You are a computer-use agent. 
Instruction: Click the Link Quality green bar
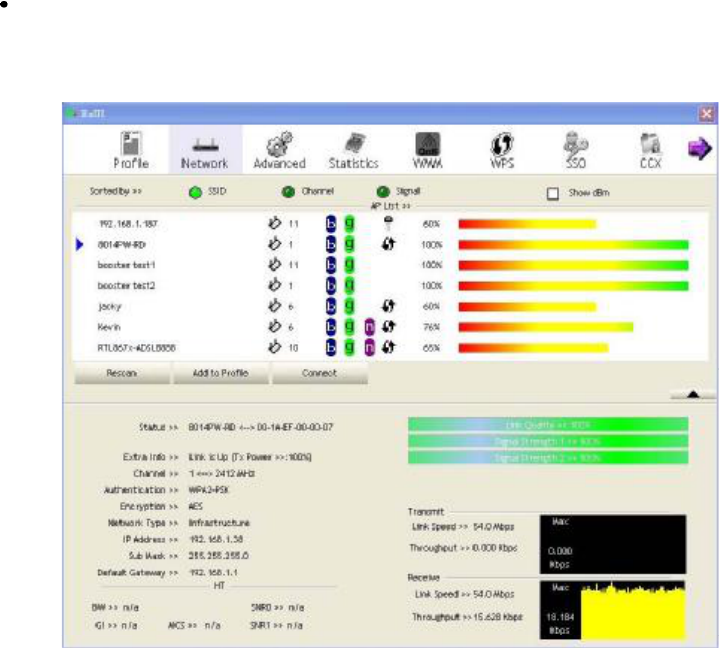548,425
